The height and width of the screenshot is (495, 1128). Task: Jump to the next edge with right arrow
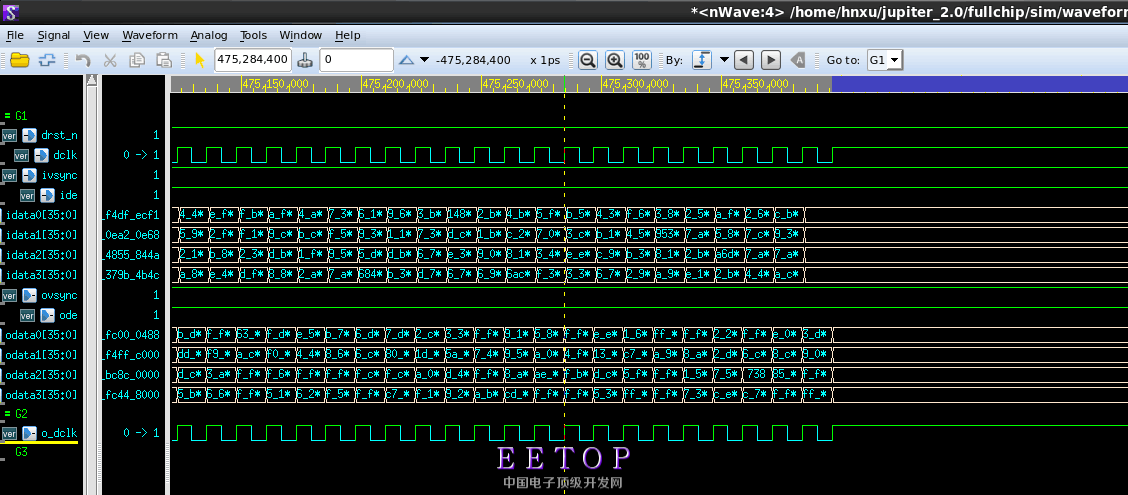(771, 60)
